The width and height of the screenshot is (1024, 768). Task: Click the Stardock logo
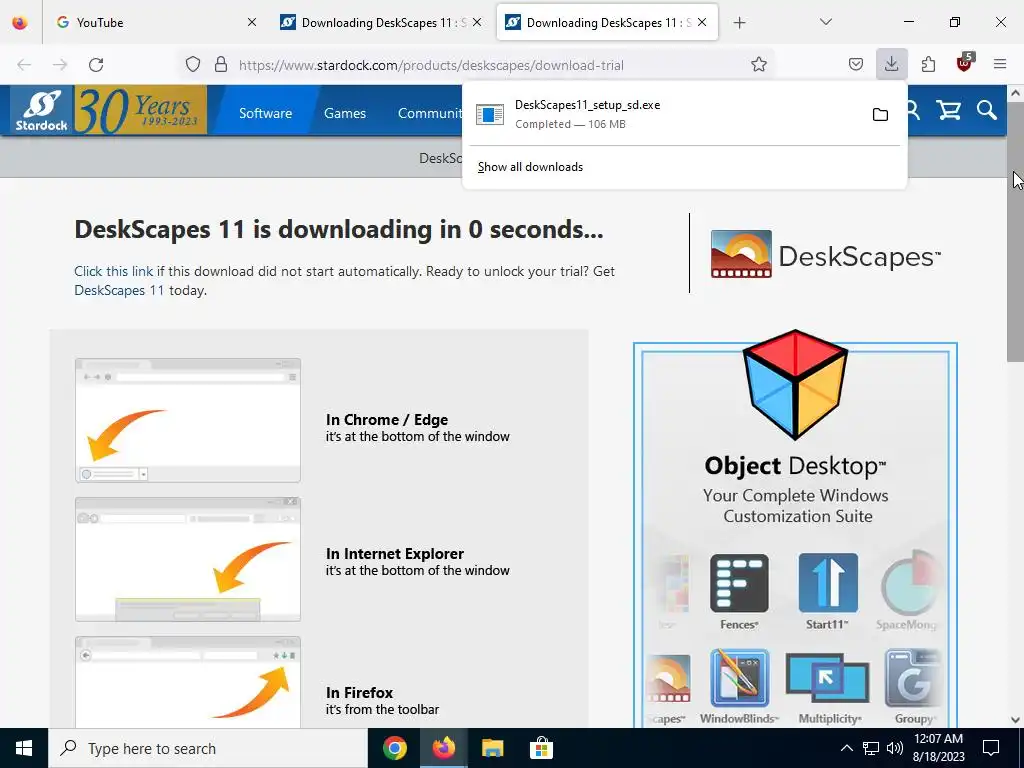tap(41, 111)
